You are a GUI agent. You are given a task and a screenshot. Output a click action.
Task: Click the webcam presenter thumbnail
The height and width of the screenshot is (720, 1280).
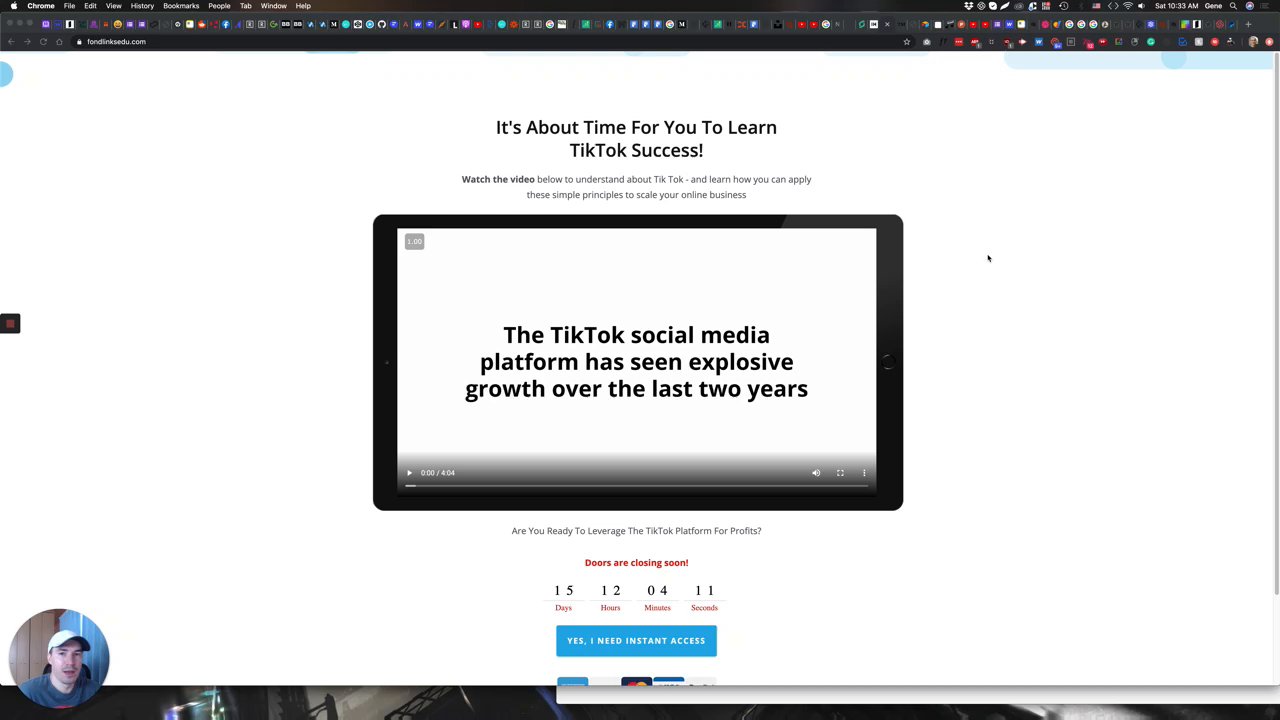coord(59,659)
